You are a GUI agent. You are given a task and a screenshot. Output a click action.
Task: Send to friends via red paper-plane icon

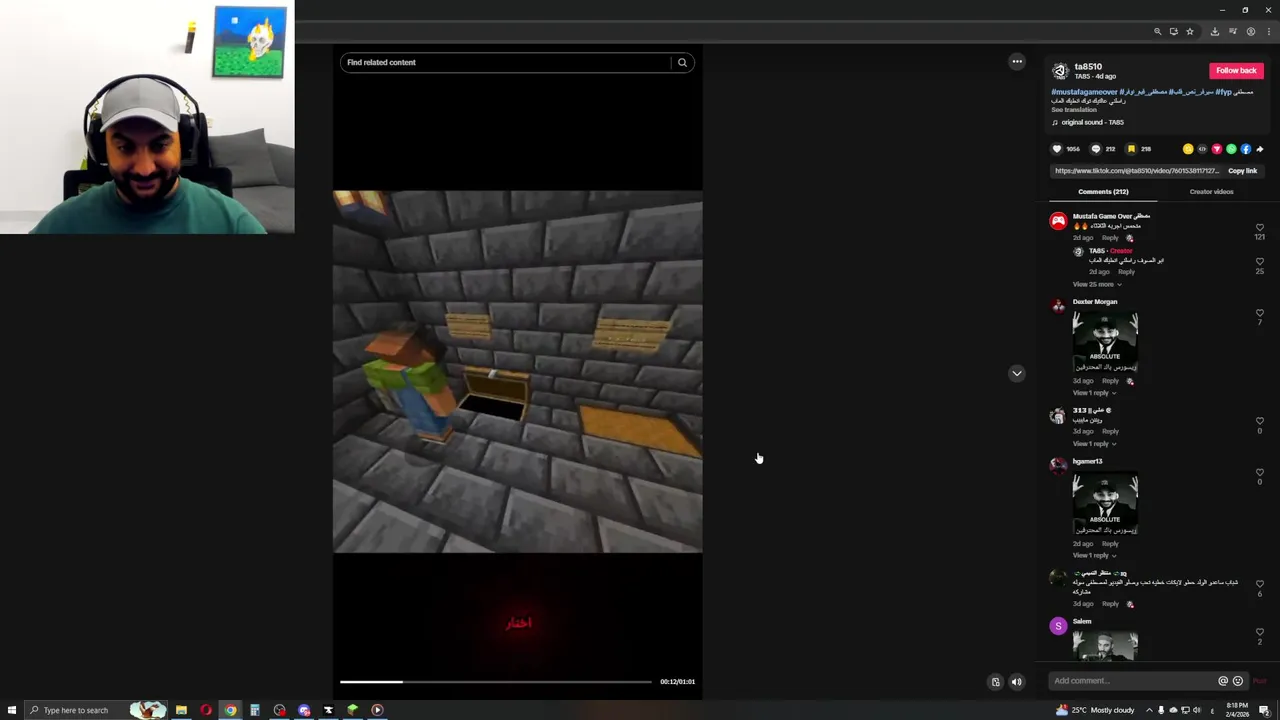pyautogui.click(x=1217, y=149)
